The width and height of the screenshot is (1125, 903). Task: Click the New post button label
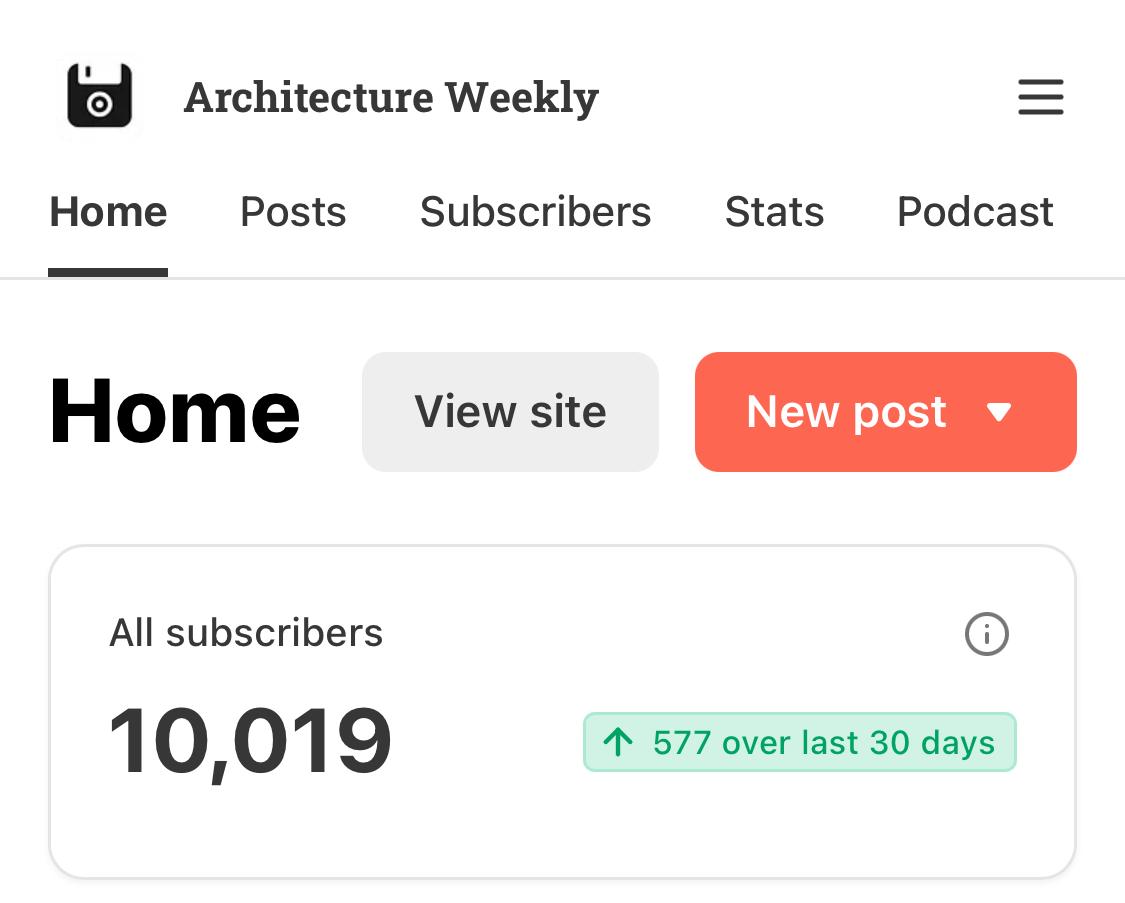[847, 412]
